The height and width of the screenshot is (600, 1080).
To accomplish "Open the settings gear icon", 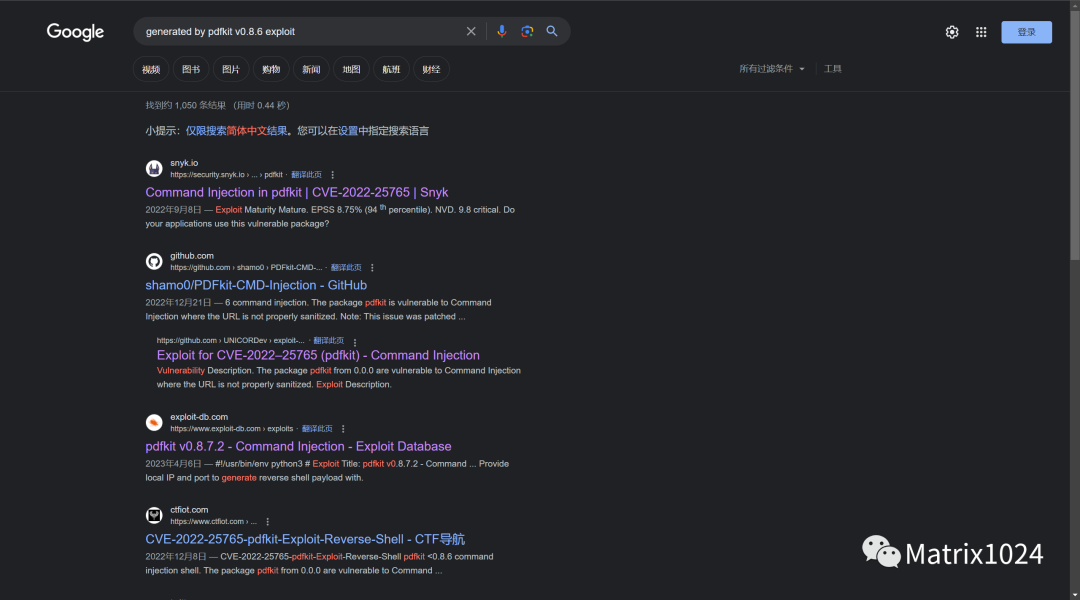I will (x=952, y=32).
